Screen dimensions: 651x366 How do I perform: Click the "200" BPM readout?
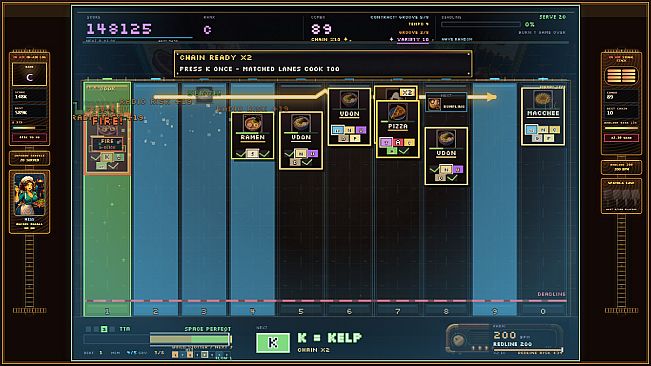click(505, 335)
